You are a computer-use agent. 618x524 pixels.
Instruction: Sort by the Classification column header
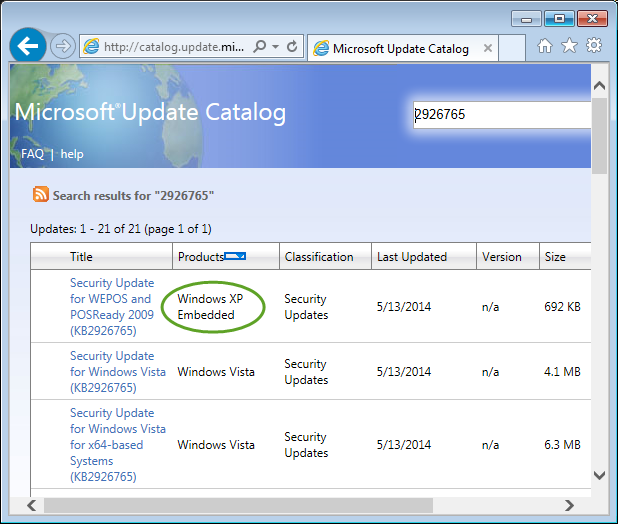[318, 257]
